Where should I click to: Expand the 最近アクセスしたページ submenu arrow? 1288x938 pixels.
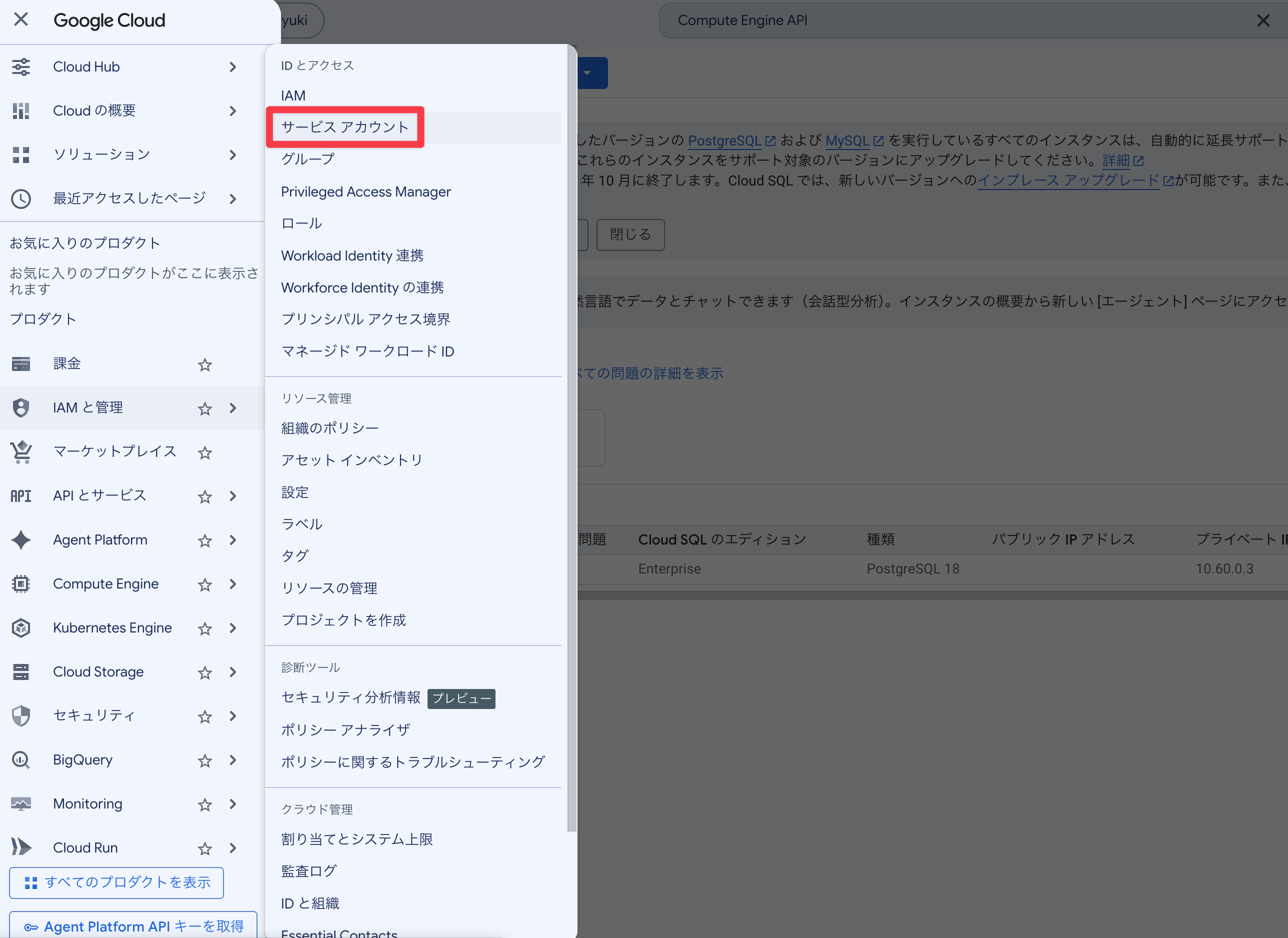coord(233,198)
